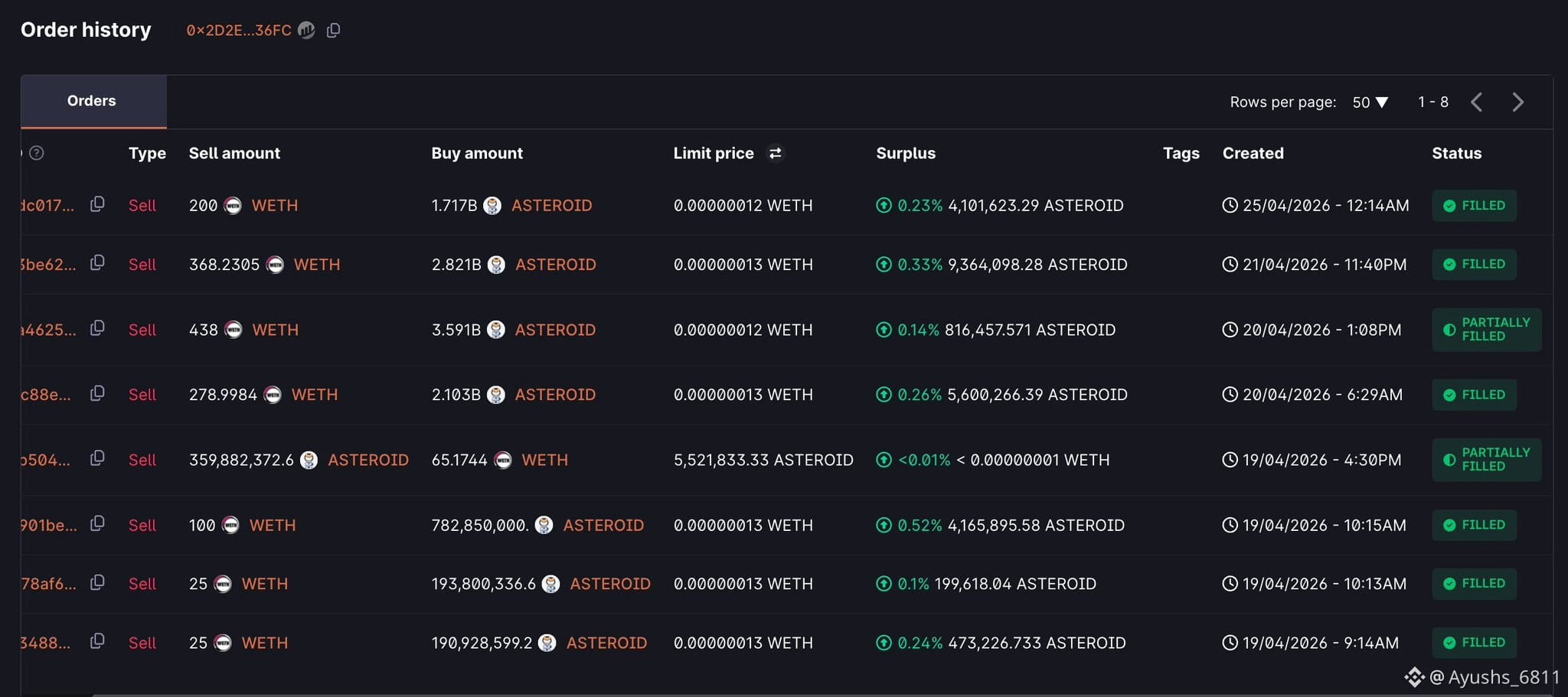Click the Created column header

pos(1253,153)
